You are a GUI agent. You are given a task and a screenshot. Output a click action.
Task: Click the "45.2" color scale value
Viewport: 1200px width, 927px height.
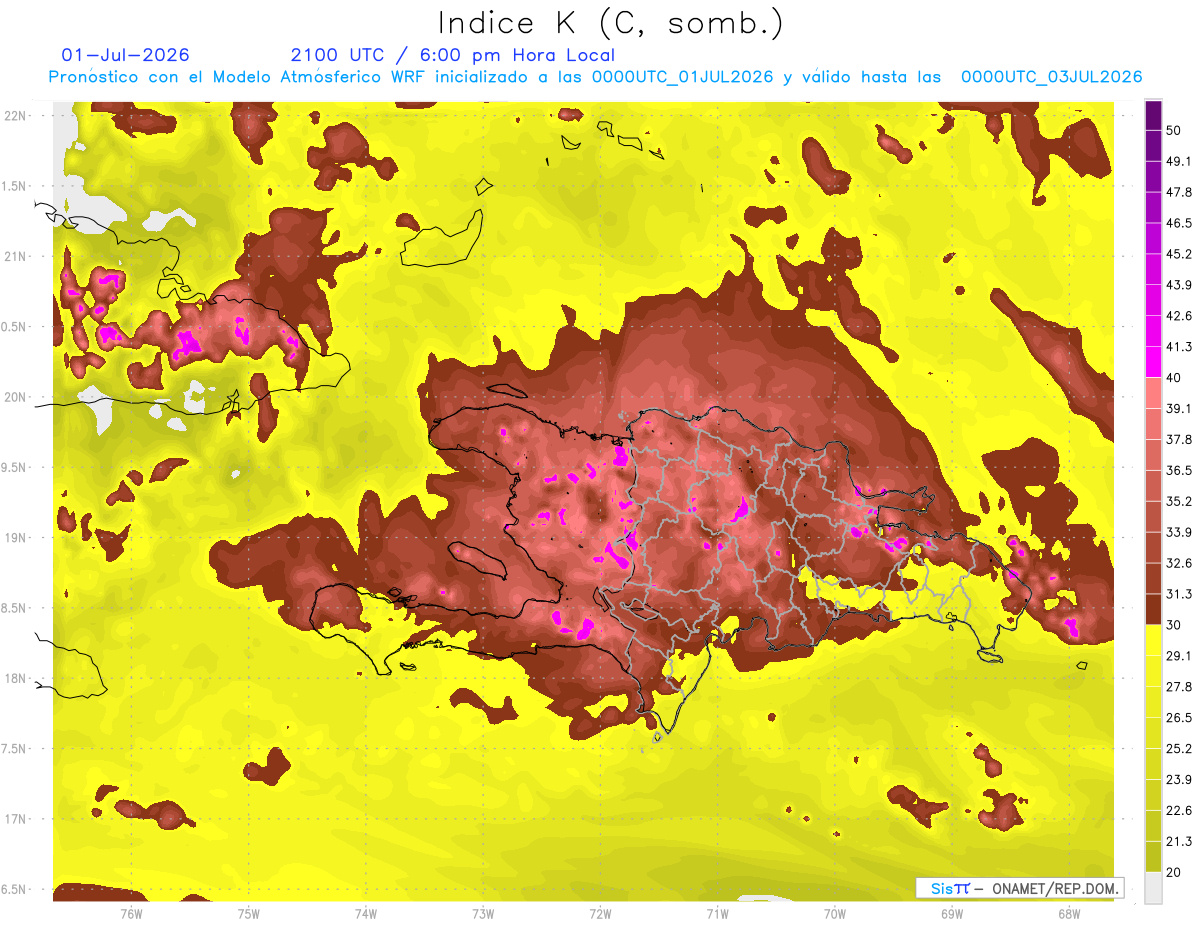[1180, 254]
